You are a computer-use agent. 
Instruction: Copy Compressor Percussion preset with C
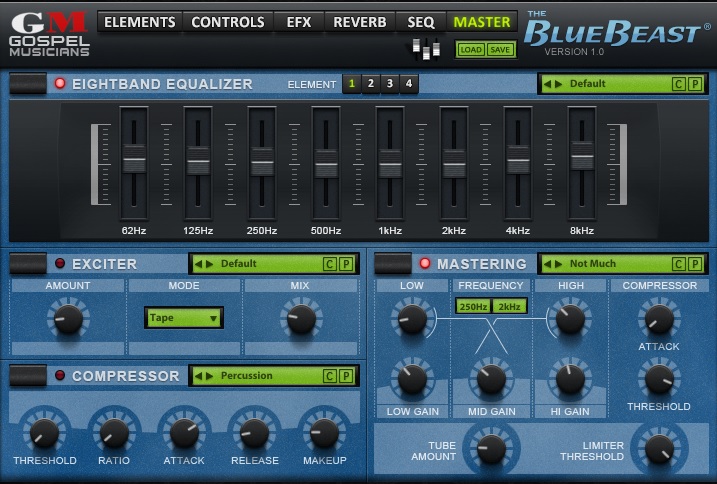[329, 376]
